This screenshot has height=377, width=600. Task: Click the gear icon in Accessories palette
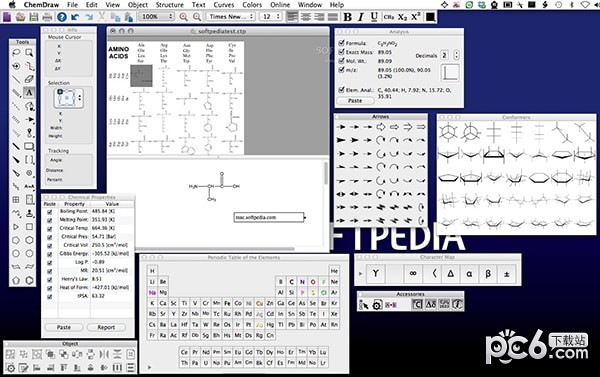click(x=377, y=305)
